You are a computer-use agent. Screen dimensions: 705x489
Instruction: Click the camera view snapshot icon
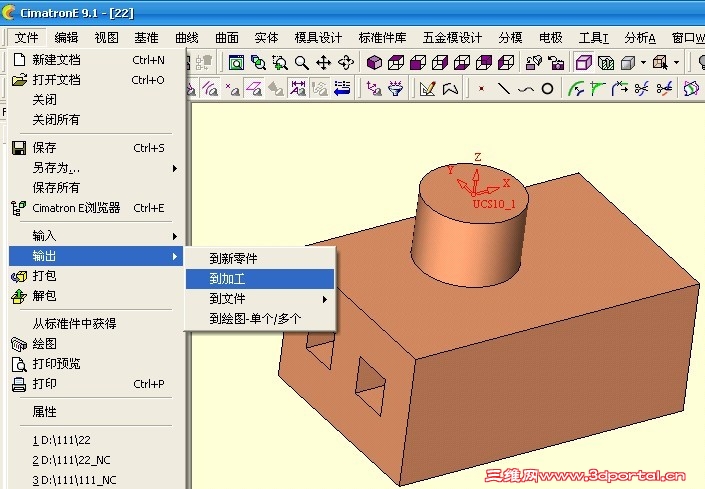coord(557,62)
